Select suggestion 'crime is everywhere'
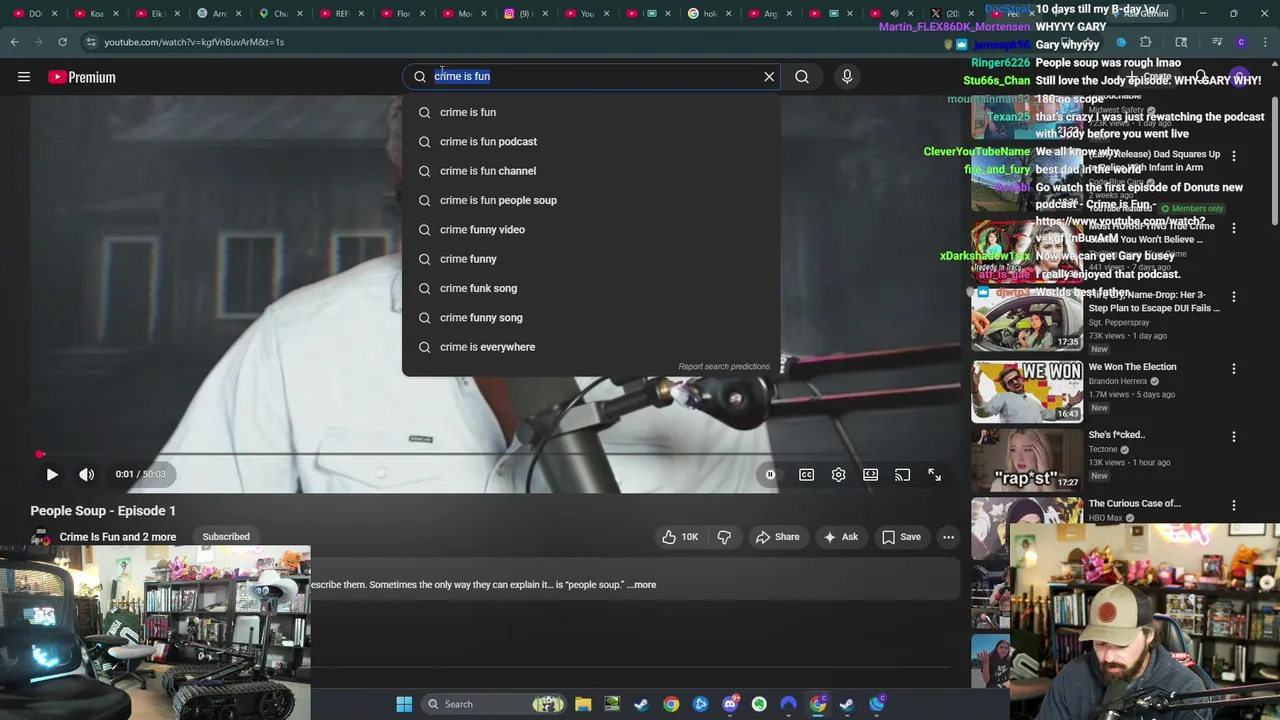 pyautogui.click(x=591, y=347)
